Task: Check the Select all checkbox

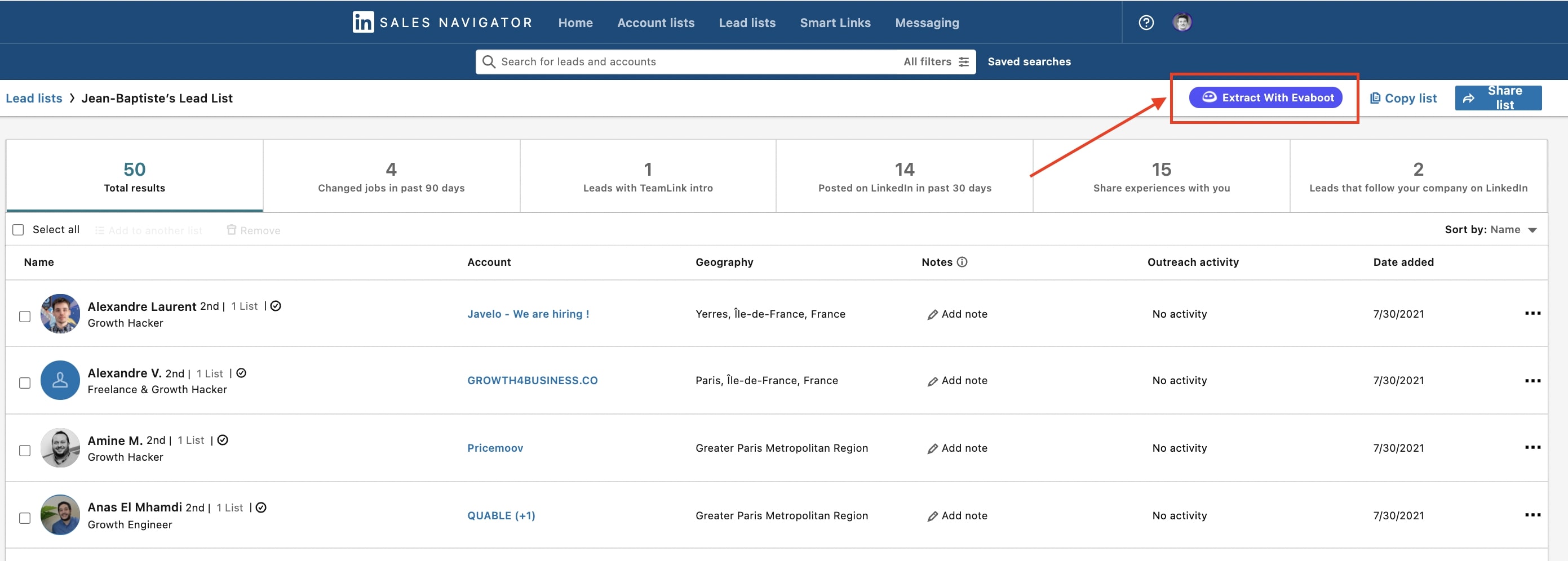Action: (18, 229)
